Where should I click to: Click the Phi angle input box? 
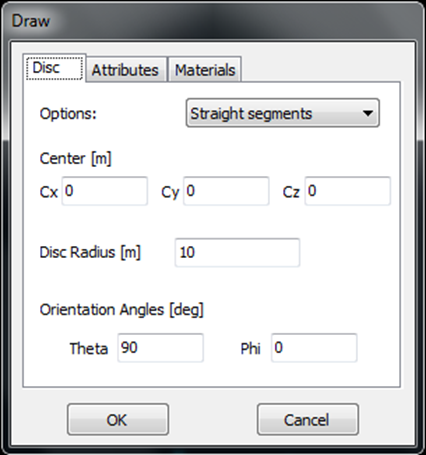pos(314,348)
